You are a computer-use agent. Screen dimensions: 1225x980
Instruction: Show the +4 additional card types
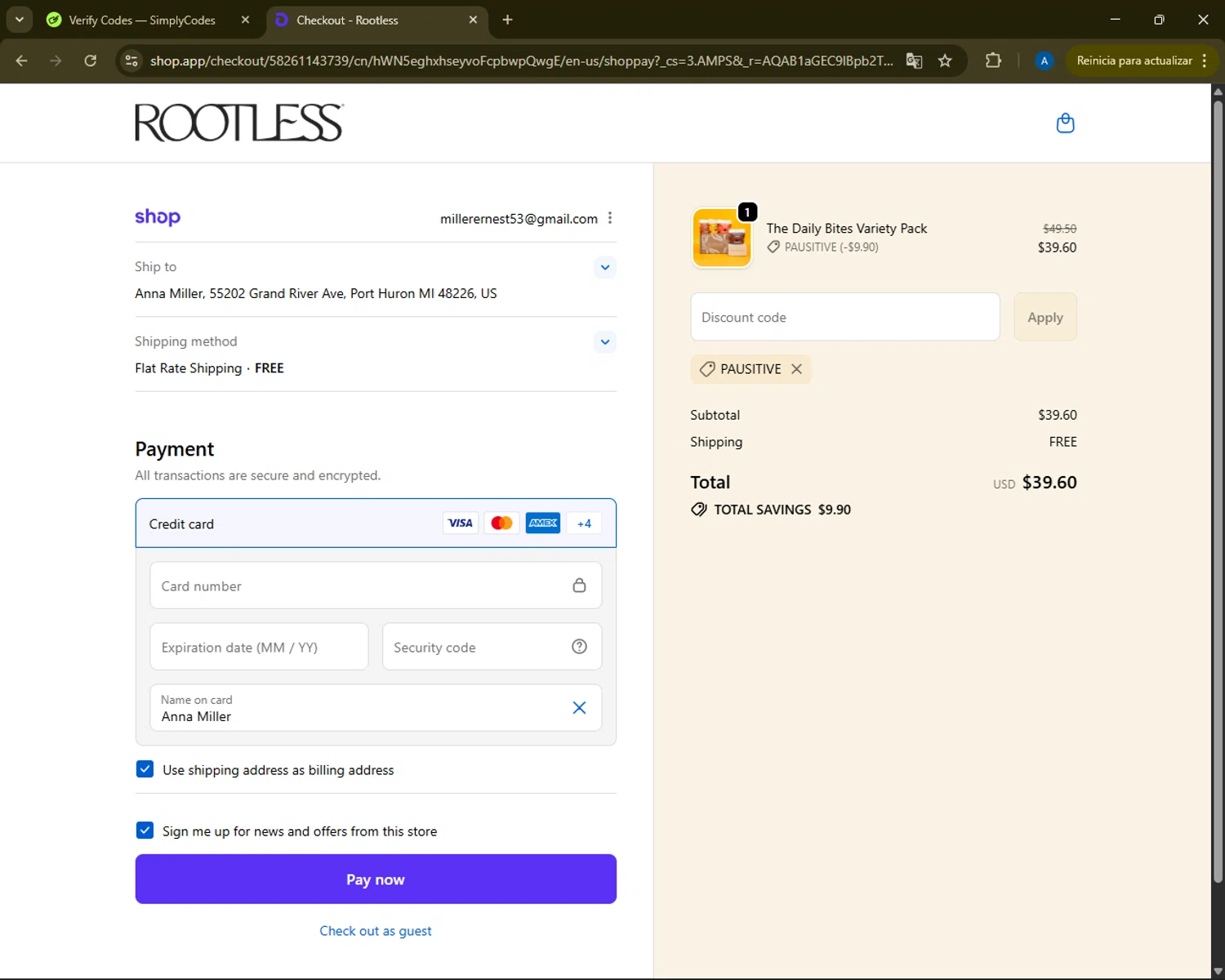coord(584,523)
